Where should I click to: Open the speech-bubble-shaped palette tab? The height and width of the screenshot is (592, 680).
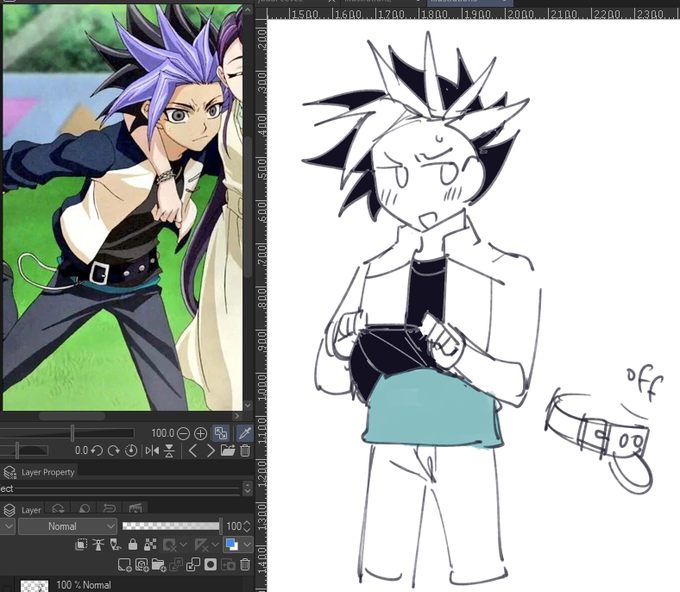point(84,508)
